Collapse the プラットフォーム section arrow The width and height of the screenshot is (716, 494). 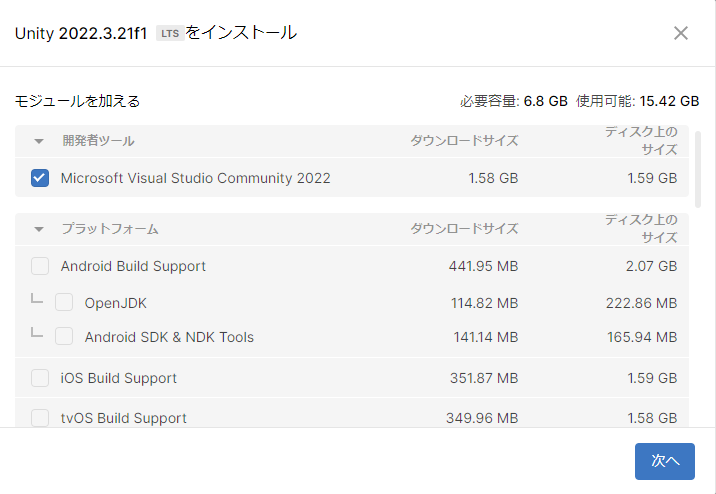pos(39,229)
